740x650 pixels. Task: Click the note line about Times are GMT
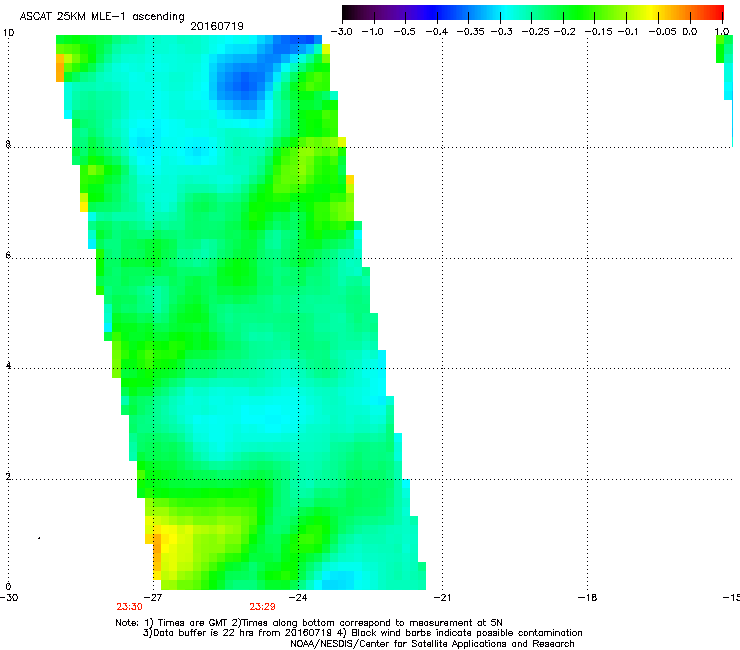[309, 623]
